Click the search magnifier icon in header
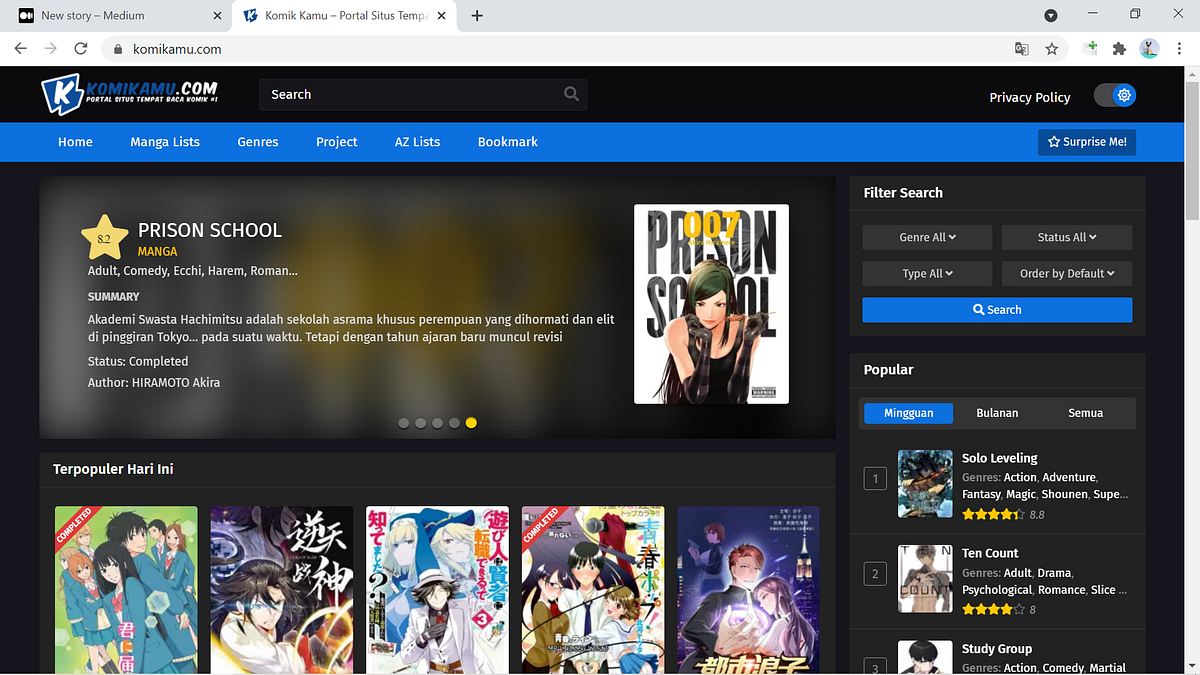This screenshot has width=1200, height=675. click(x=571, y=94)
